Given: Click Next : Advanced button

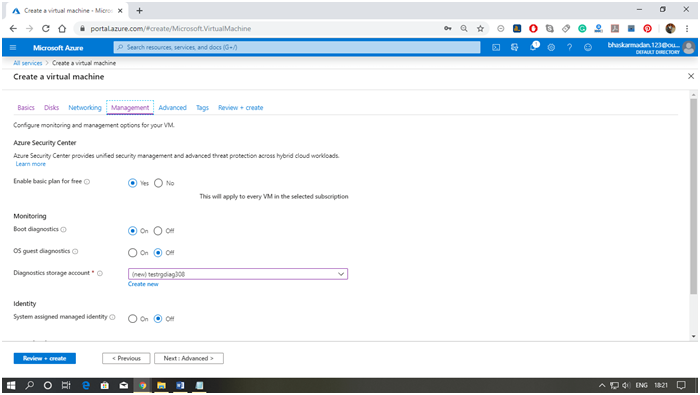Looking at the screenshot, I should tap(189, 358).
